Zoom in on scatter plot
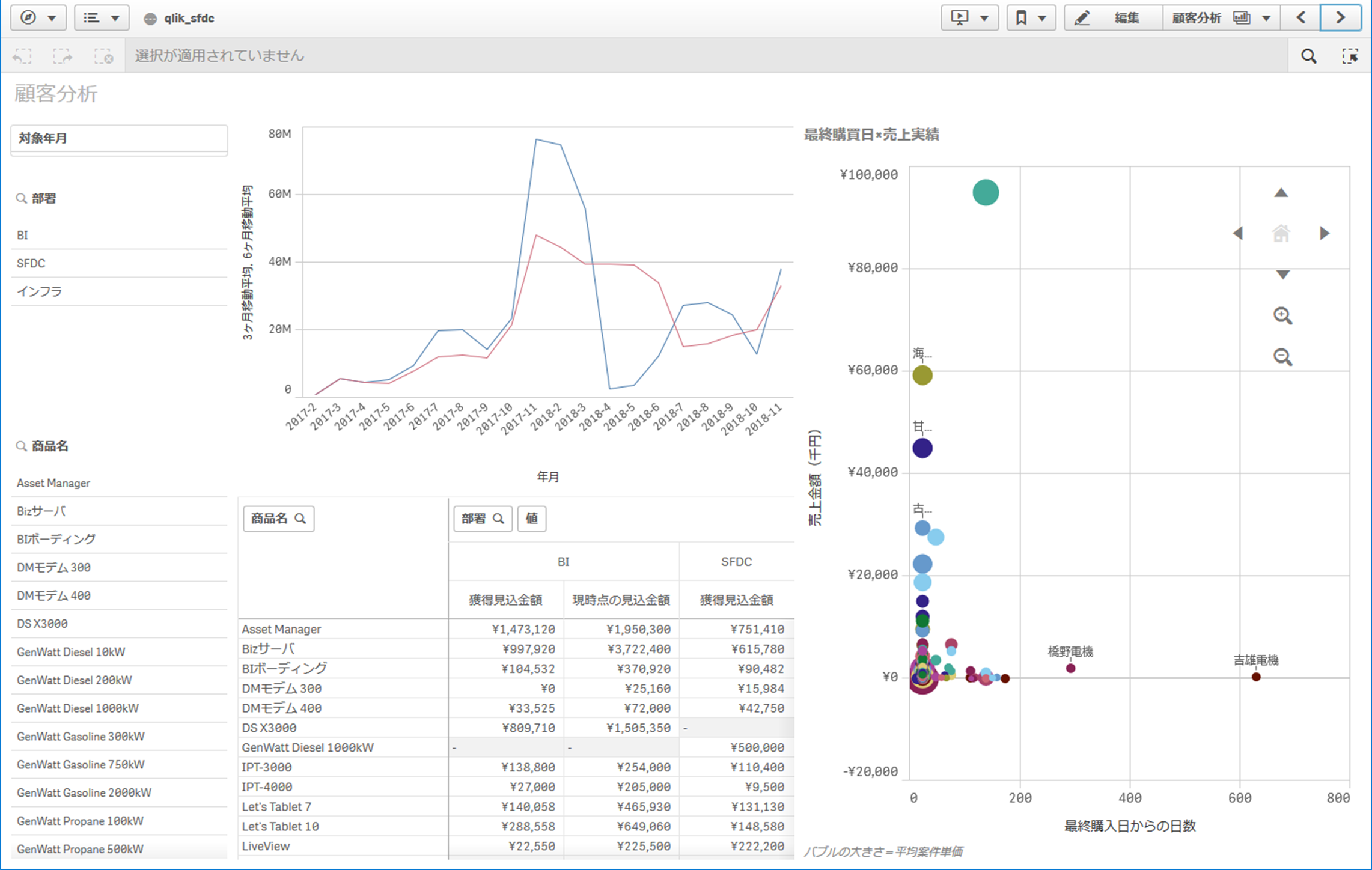Image resolution: width=1372 pixels, height=870 pixels. pos(1282,316)
